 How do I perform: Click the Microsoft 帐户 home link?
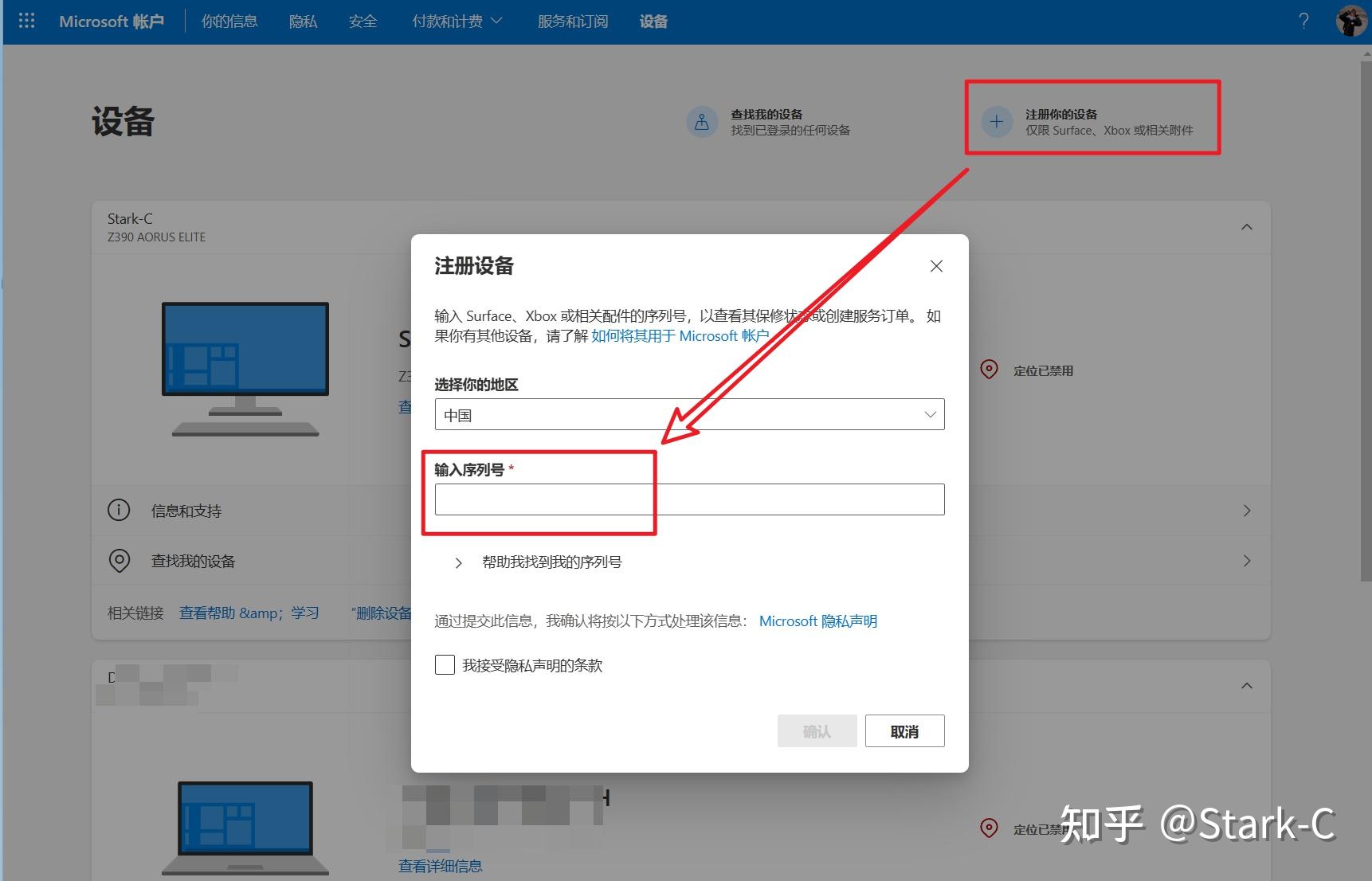(112, 22)
